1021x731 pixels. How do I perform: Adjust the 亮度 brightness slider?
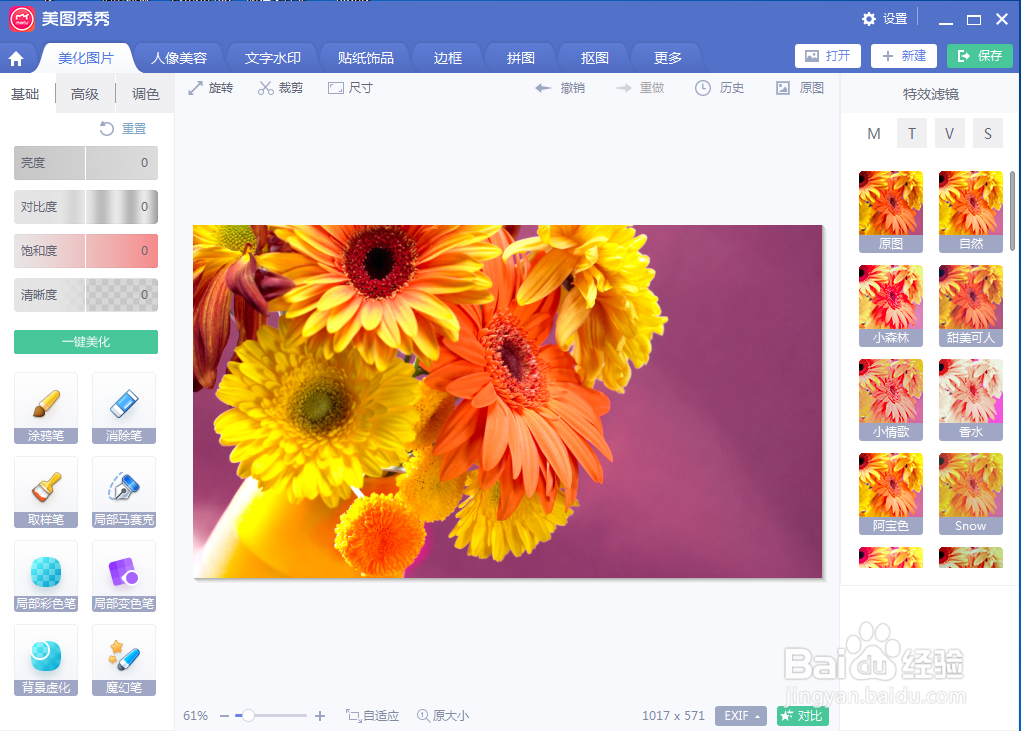(x=86, y=163)
